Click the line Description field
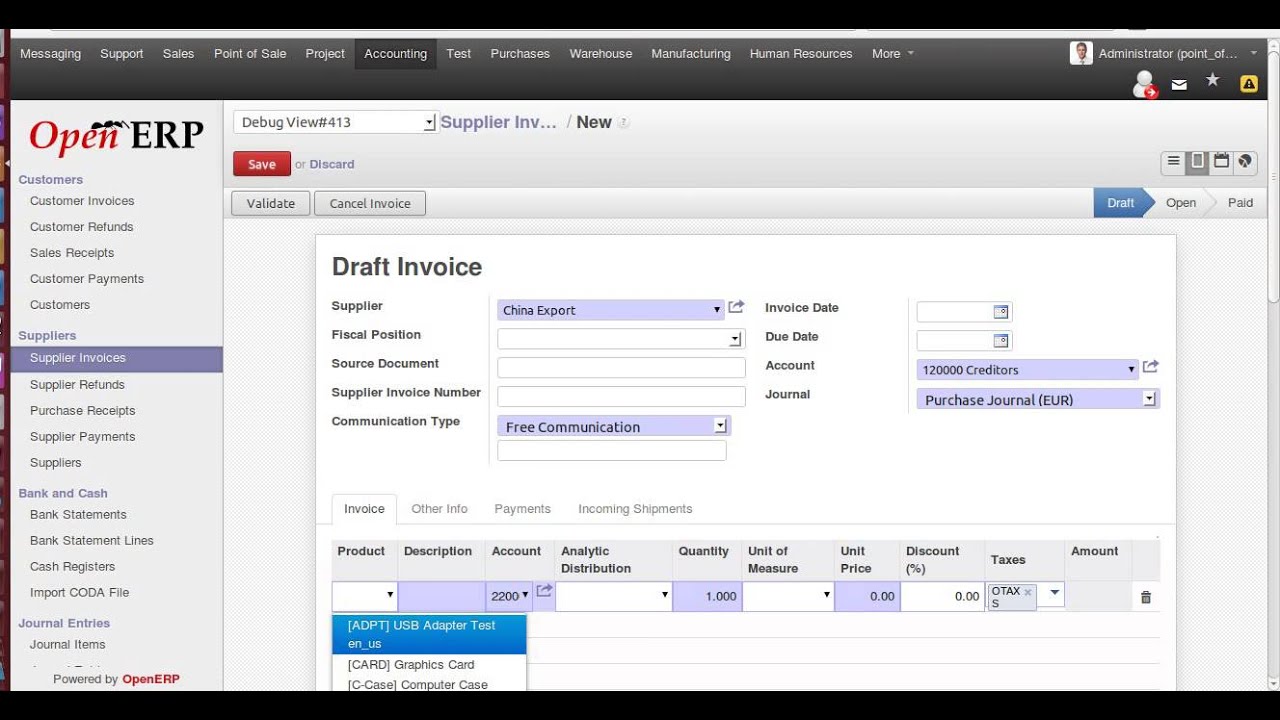Screen dimensions: 1280x720 [441, 596]
